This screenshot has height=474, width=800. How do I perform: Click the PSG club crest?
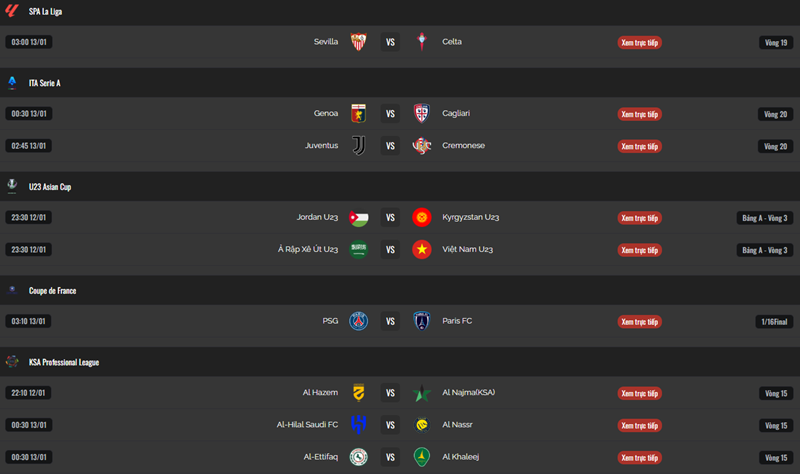tap(358, 322)
